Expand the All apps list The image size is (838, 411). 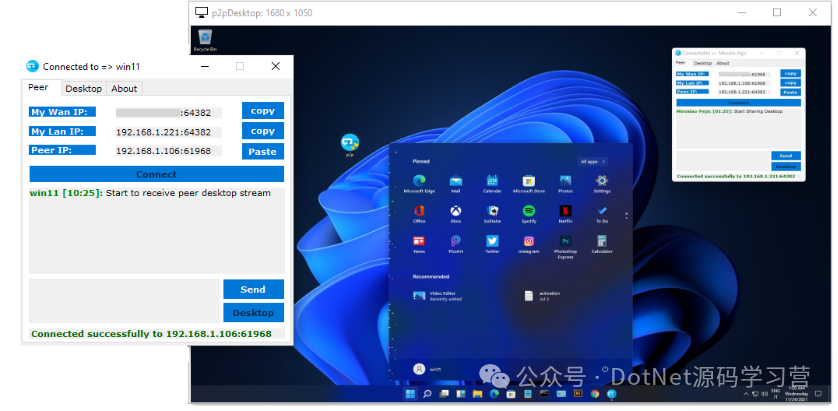tap(590, 161)
